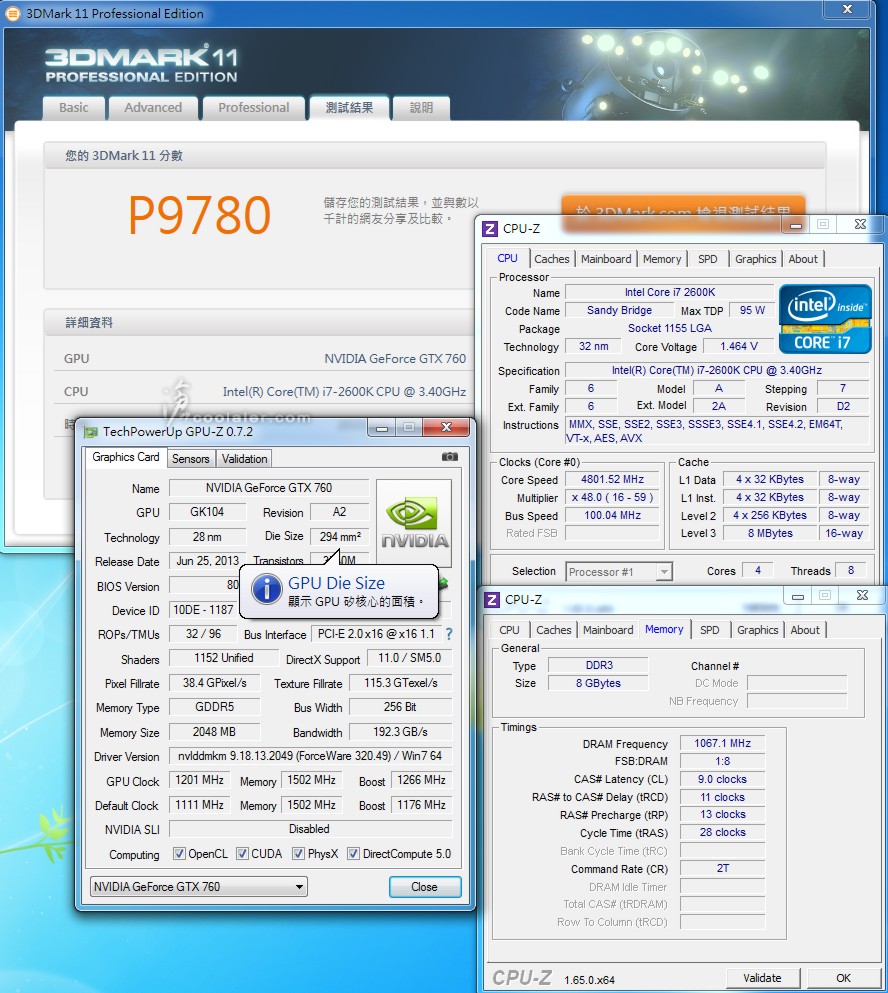Open the Professional tab in 3DMark

tap(253, 108)
